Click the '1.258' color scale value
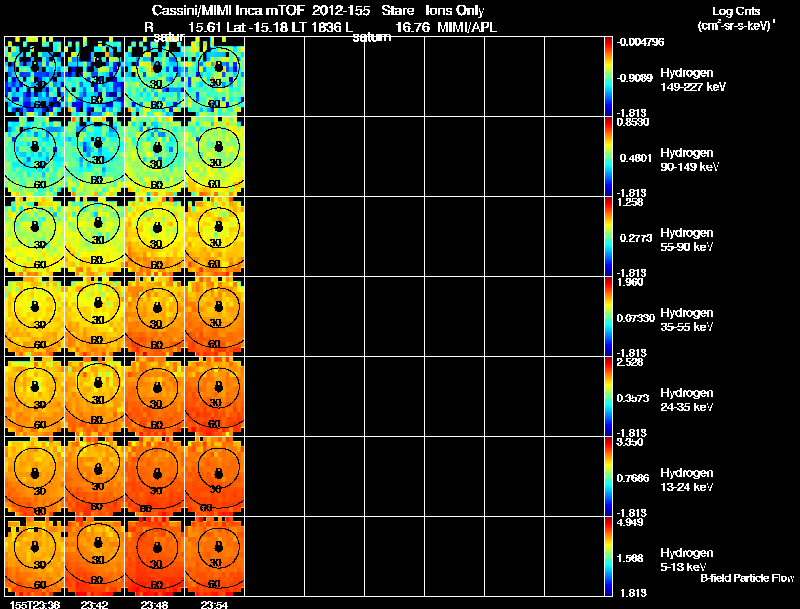The image size is (800, 609). (630, 202)
